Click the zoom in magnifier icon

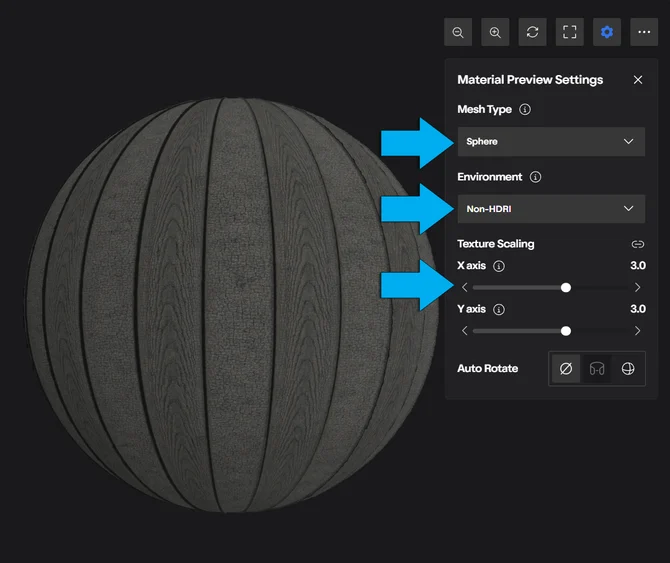point(495,32)
